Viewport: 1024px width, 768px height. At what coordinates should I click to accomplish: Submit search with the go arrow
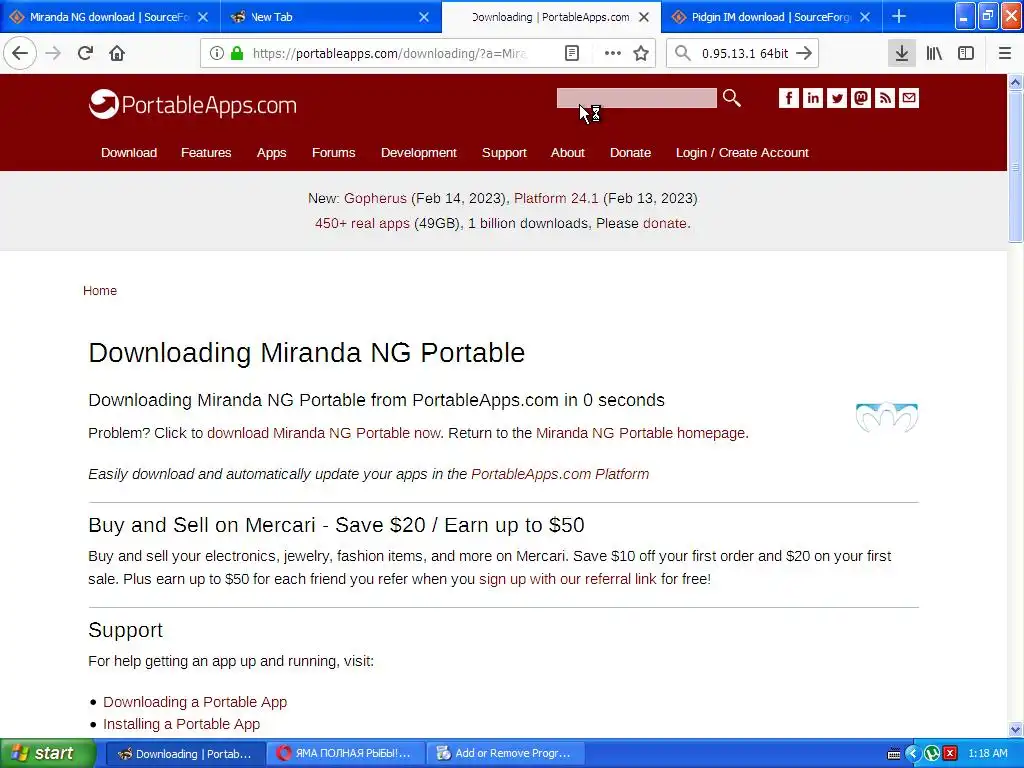804,53
